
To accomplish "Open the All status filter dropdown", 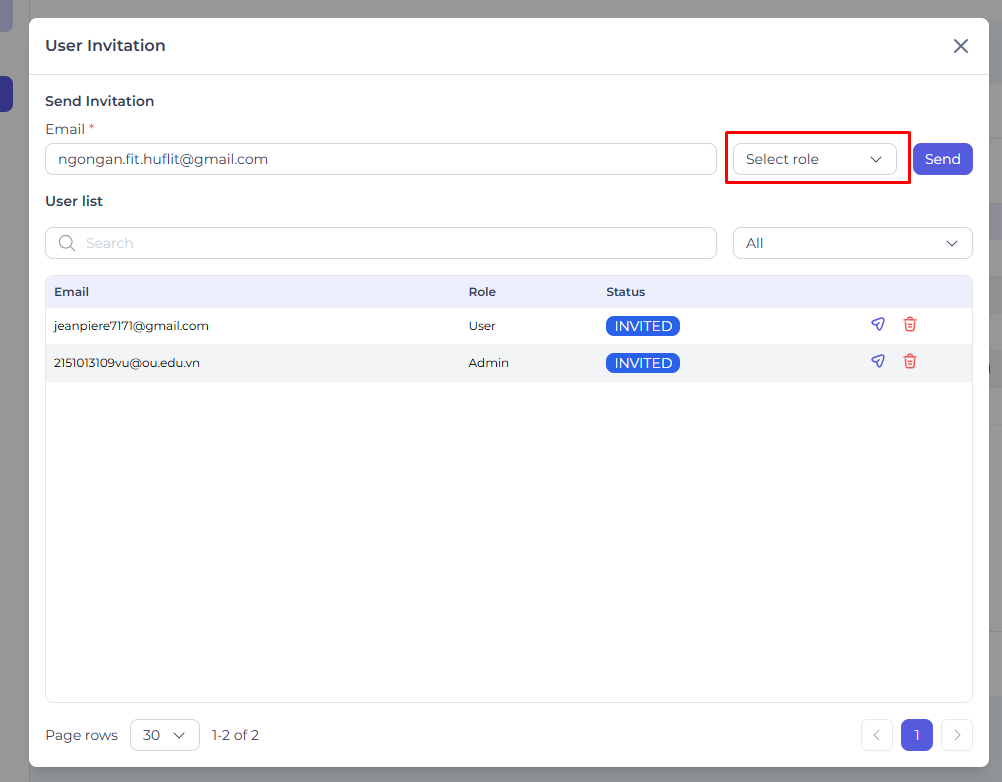I will click(x=852, y=243).
